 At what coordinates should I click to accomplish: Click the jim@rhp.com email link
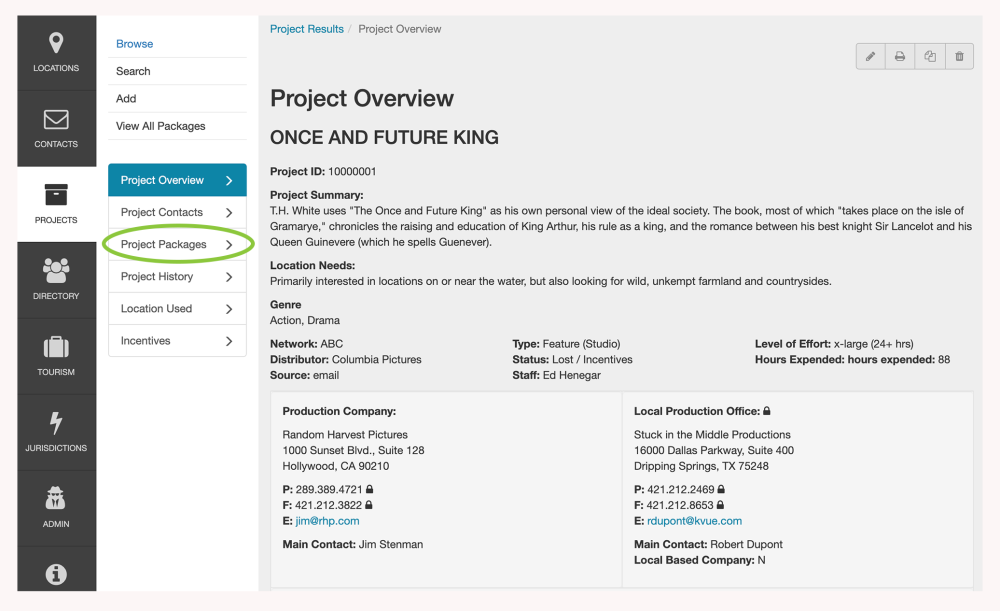coord(327,521)
